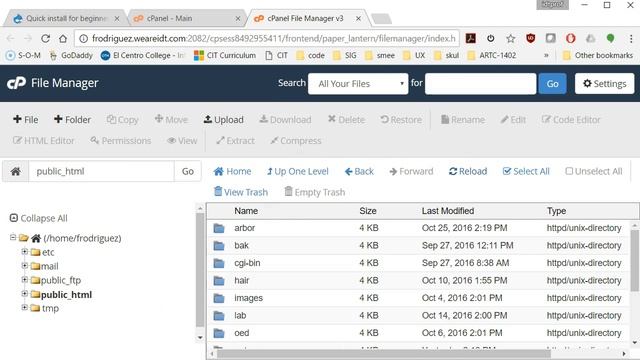This screenshot has height=360, width=640.
Task: Open the Other bookmarks folder
Action: pos(598,55)
